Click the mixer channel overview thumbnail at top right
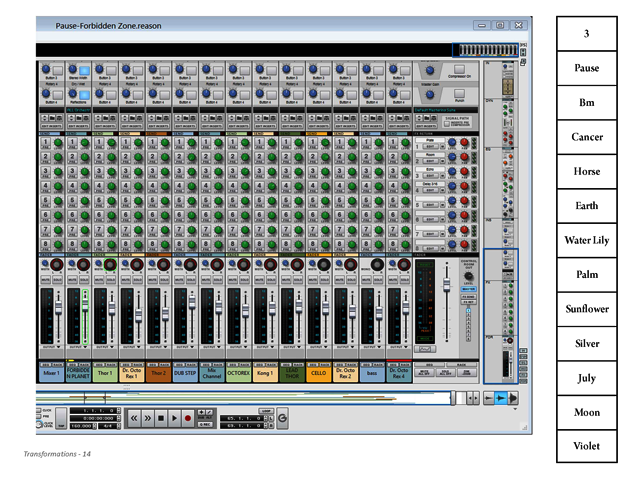640x480 pixels. pos(486,50)
